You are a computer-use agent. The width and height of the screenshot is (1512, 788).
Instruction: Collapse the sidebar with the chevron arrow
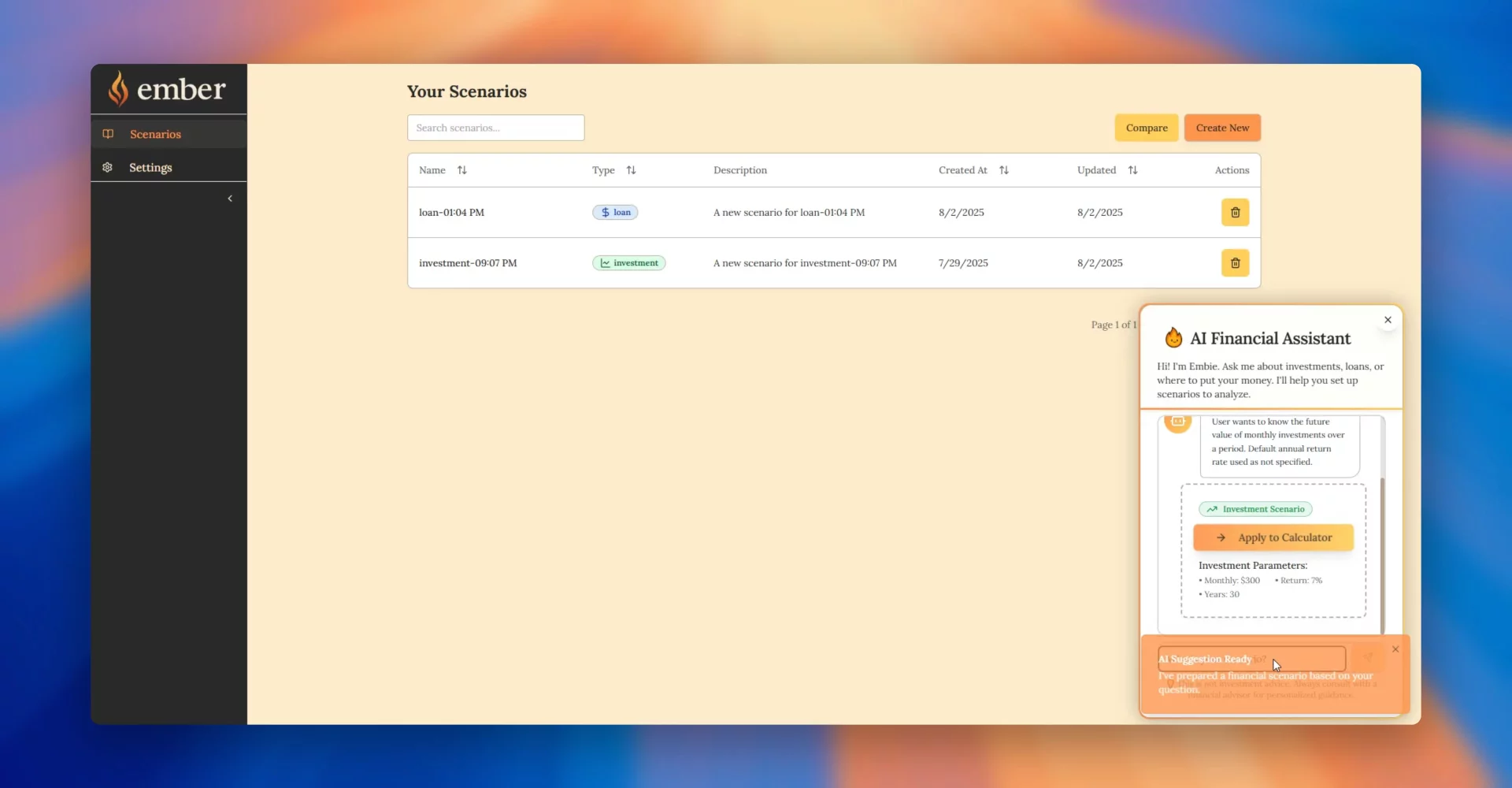230,199
